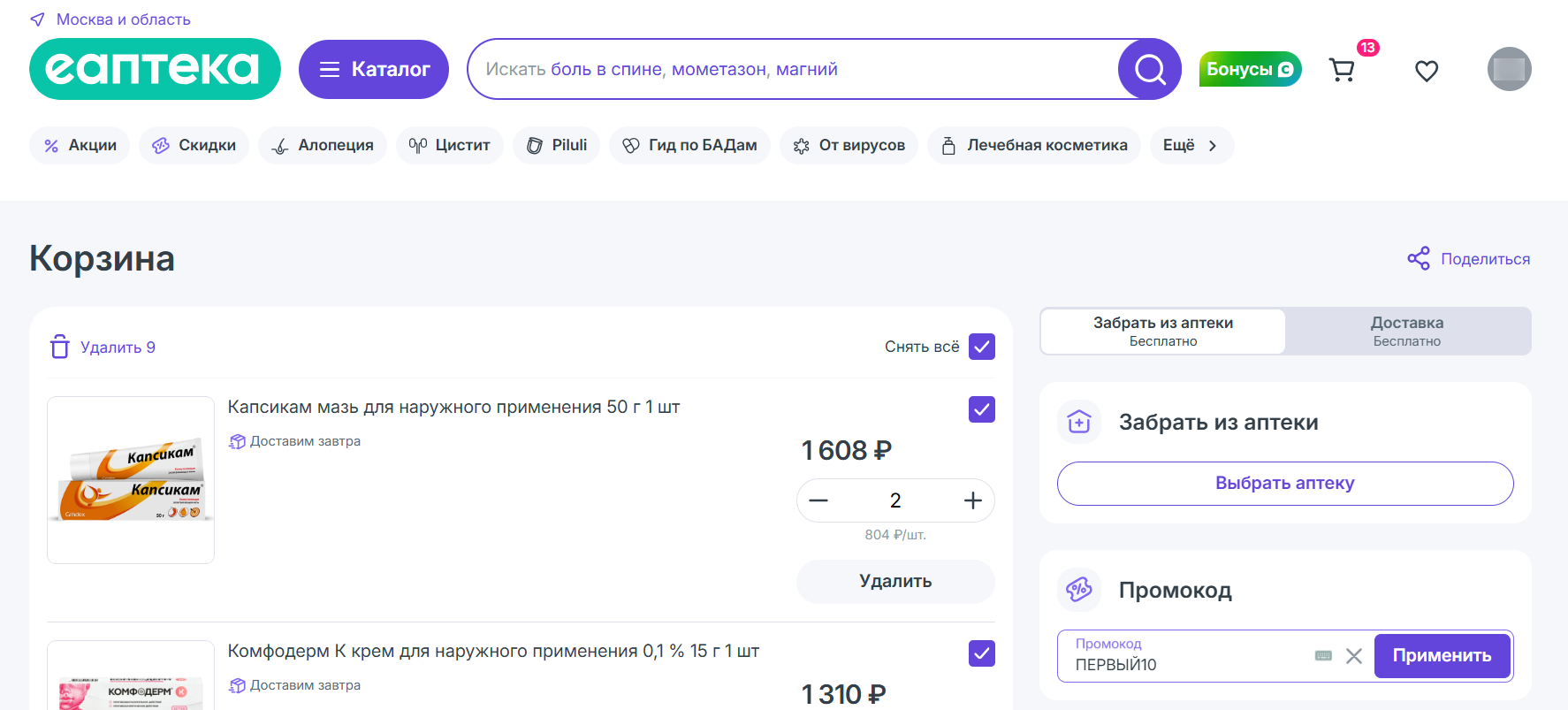Click the 1 608 ₽ price text
1568x710 pixels.
click(846, 450)
